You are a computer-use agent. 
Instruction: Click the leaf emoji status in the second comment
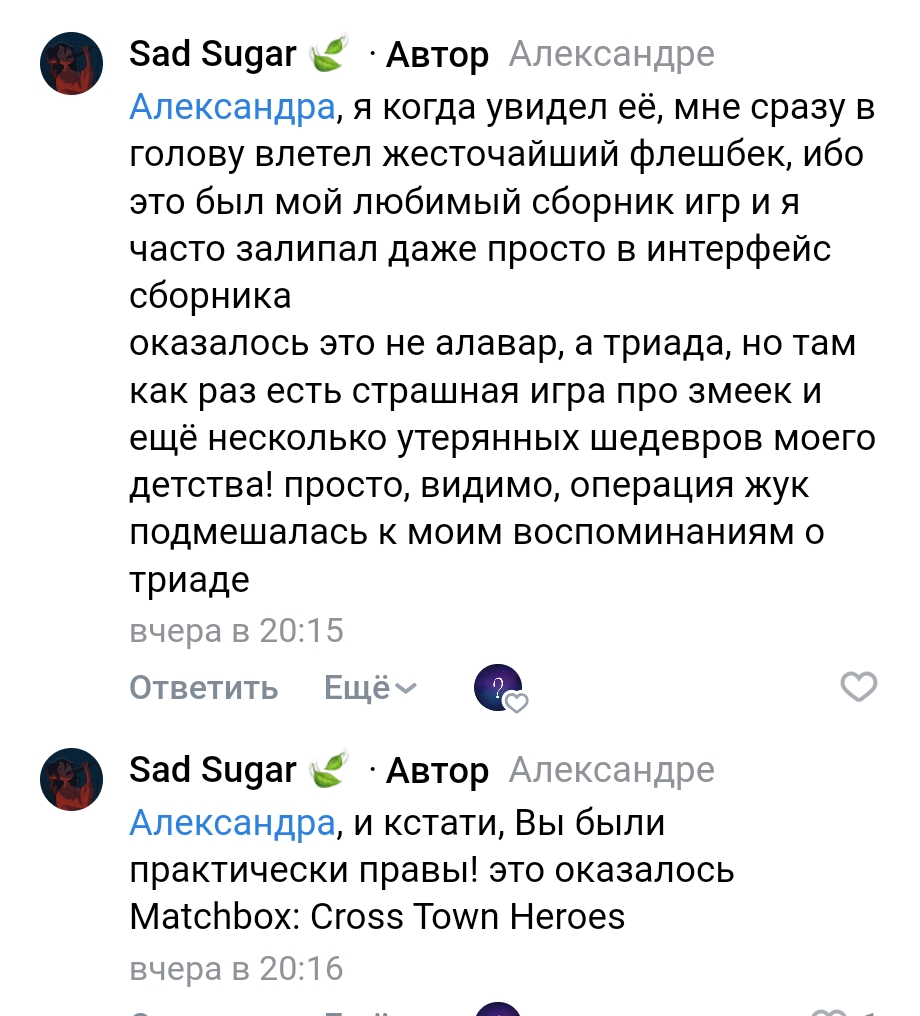point(328,770)
